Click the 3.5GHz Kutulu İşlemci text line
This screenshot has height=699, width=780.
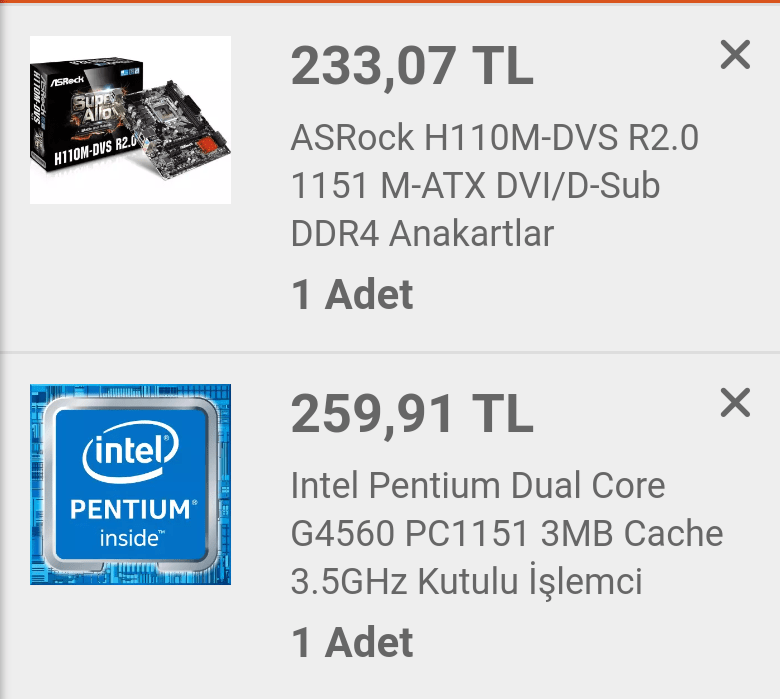tap(466, 581)
